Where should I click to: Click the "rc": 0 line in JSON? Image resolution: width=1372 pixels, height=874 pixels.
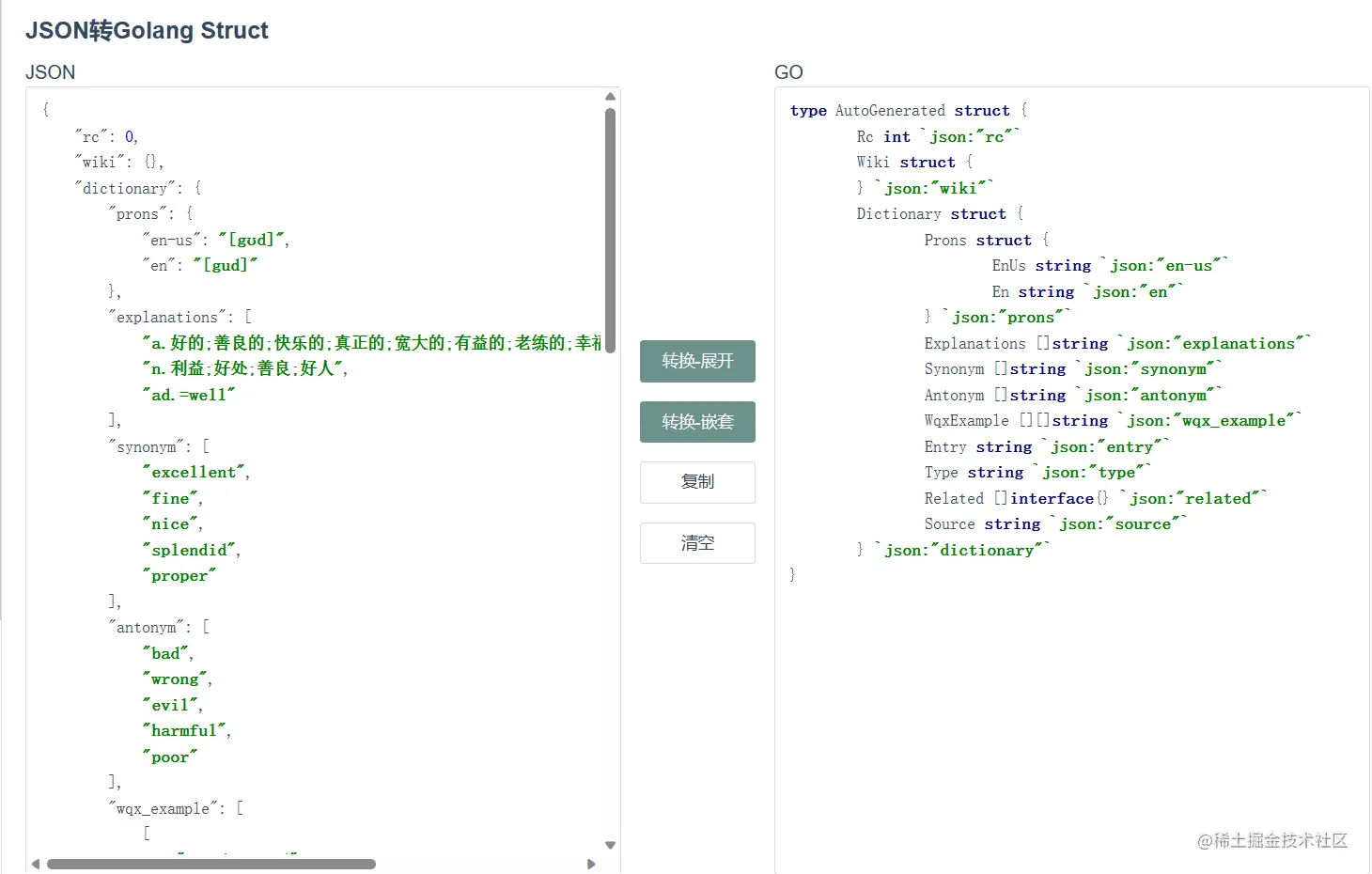click(106, 137)
